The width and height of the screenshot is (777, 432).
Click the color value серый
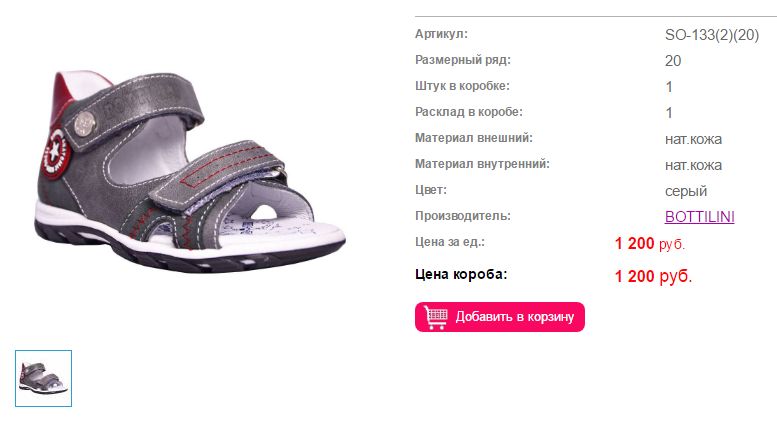pos(686,191)
